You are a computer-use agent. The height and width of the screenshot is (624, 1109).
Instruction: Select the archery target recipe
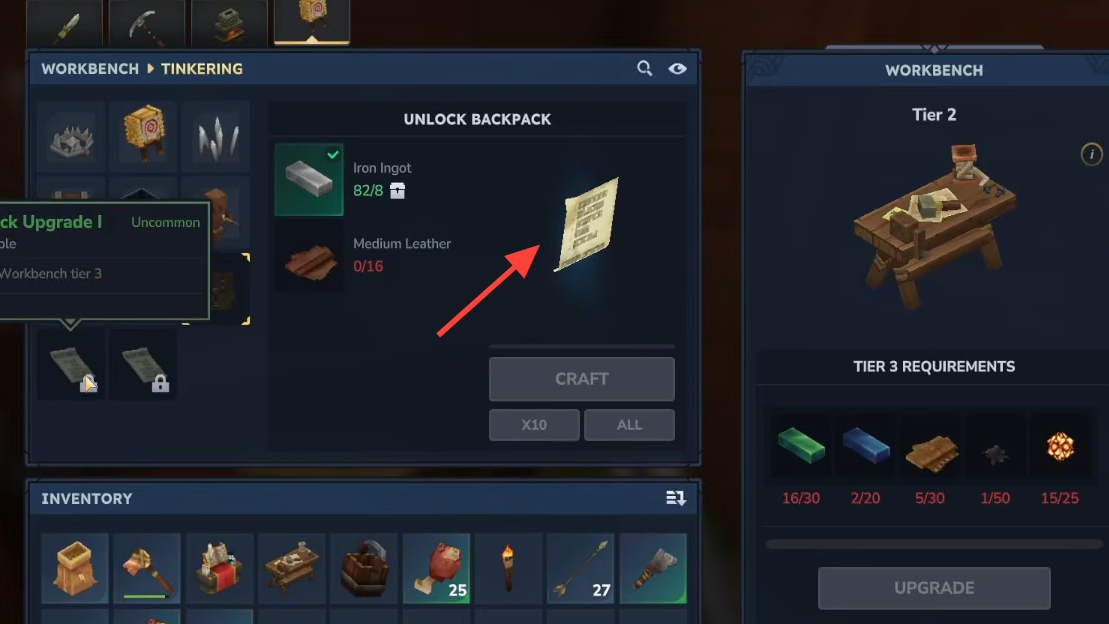click(144, 137)
